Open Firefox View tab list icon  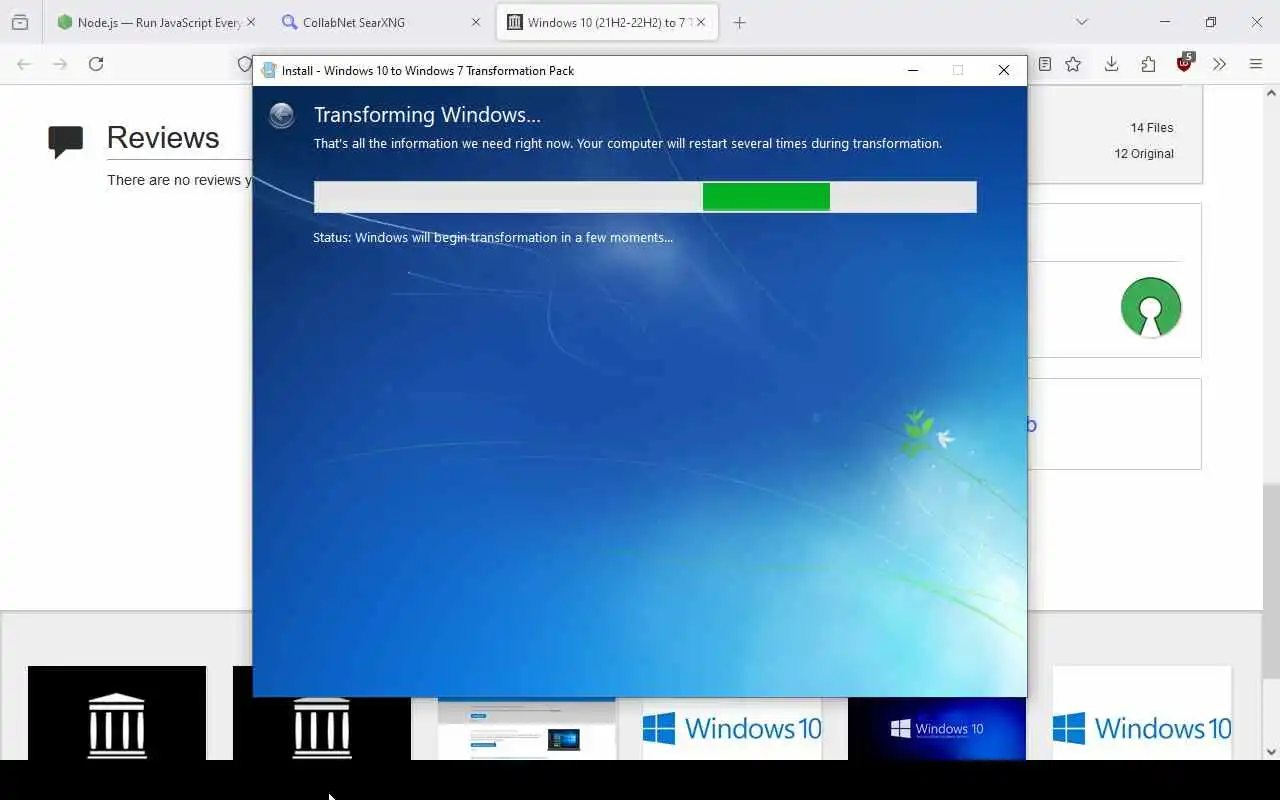click(20, 22)
